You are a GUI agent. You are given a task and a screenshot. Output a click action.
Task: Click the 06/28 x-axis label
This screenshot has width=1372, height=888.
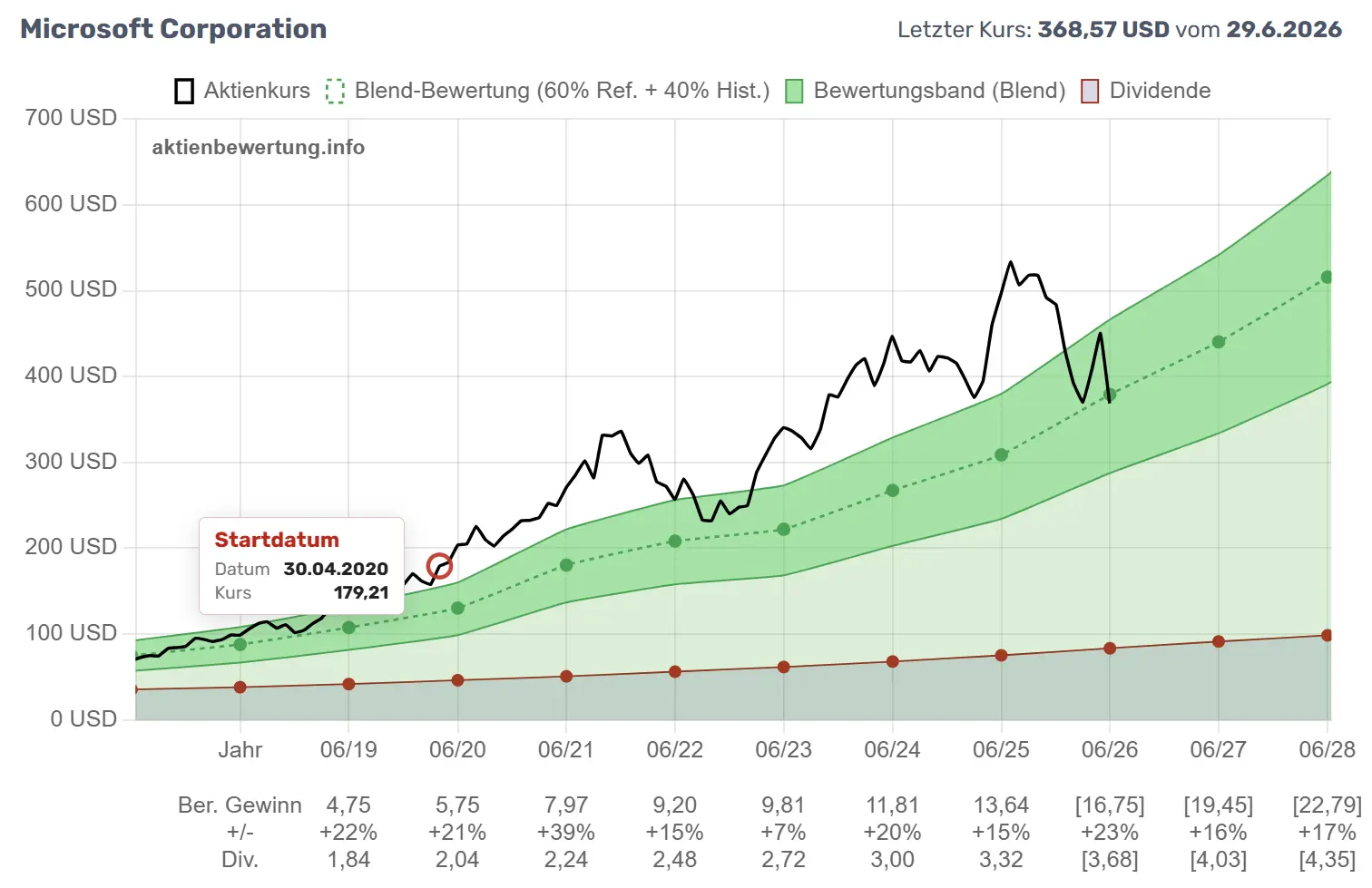pos(1328,750)
